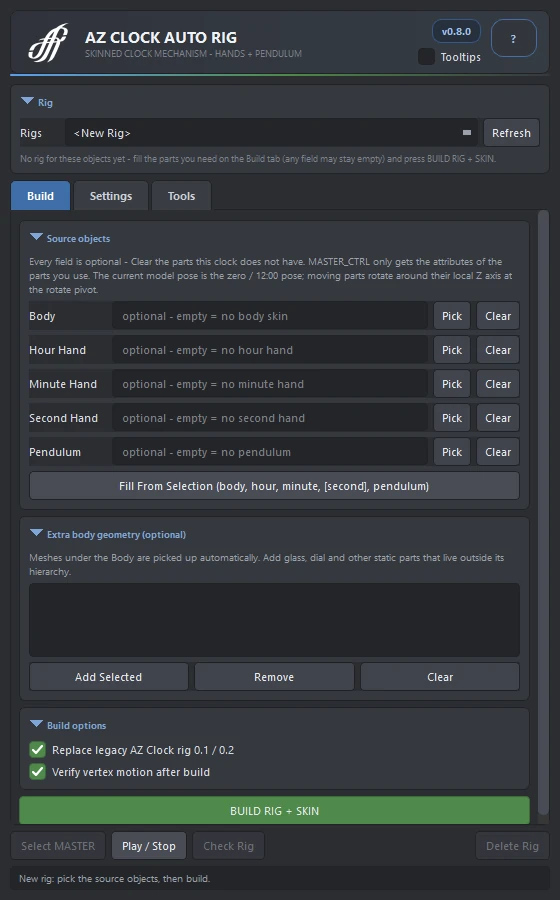560x900 pixels.
Task: Click the Minute Hand input field
Action: (x=270, y=383)
